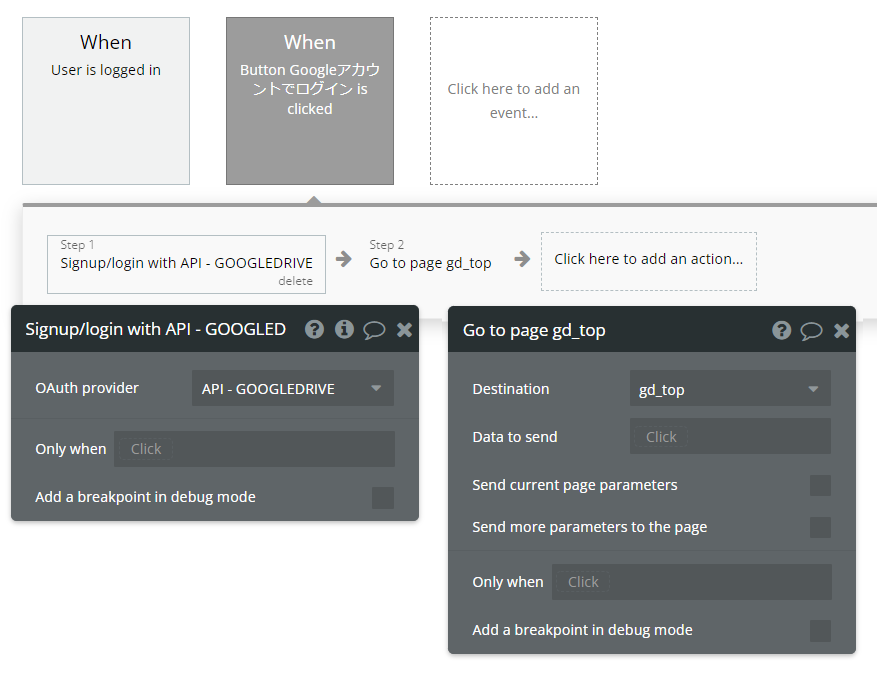
Task: Add comment in Go to page panel
Action: 811,331
